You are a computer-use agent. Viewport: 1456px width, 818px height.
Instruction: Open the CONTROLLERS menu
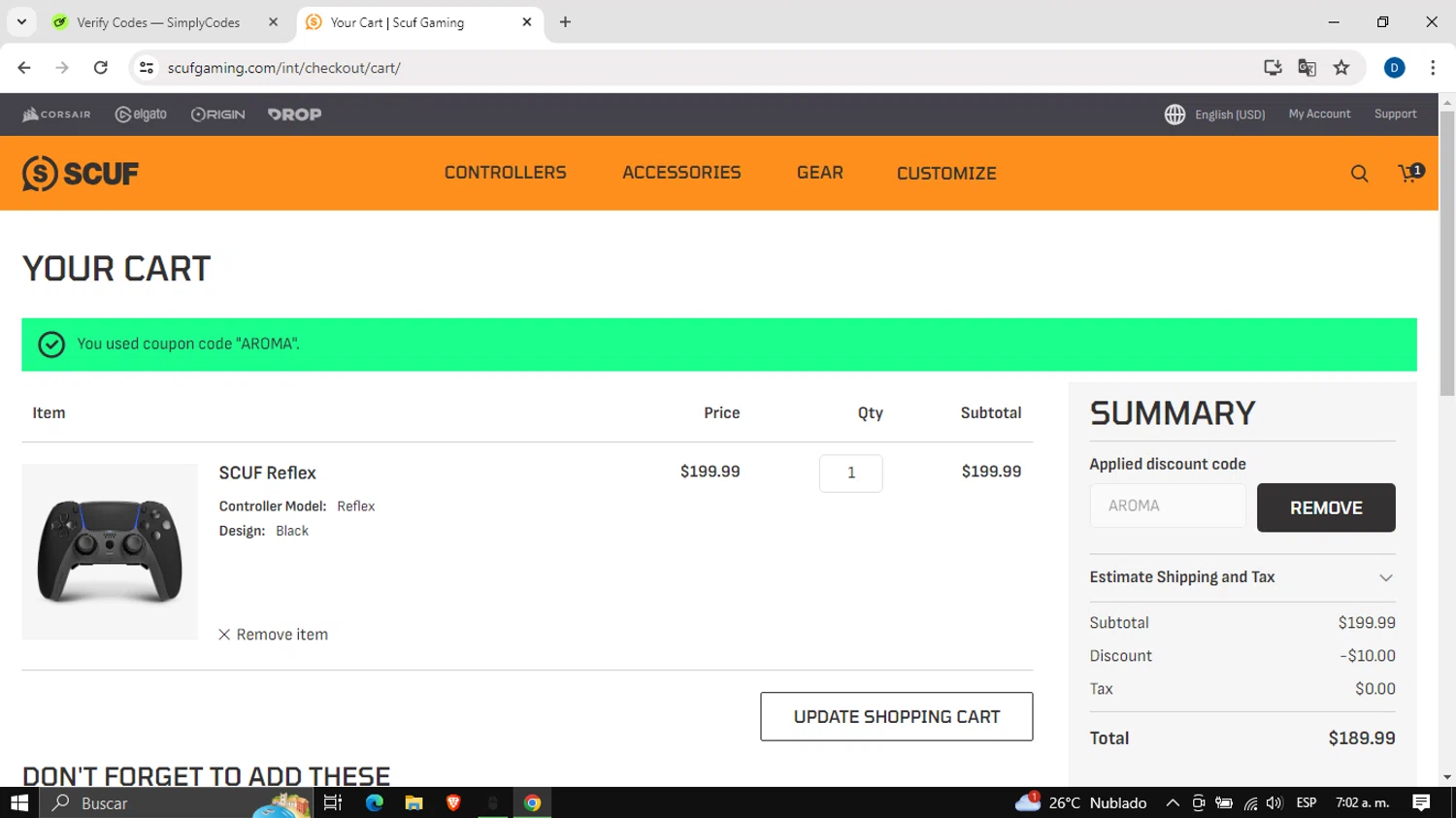pos(505,173)
